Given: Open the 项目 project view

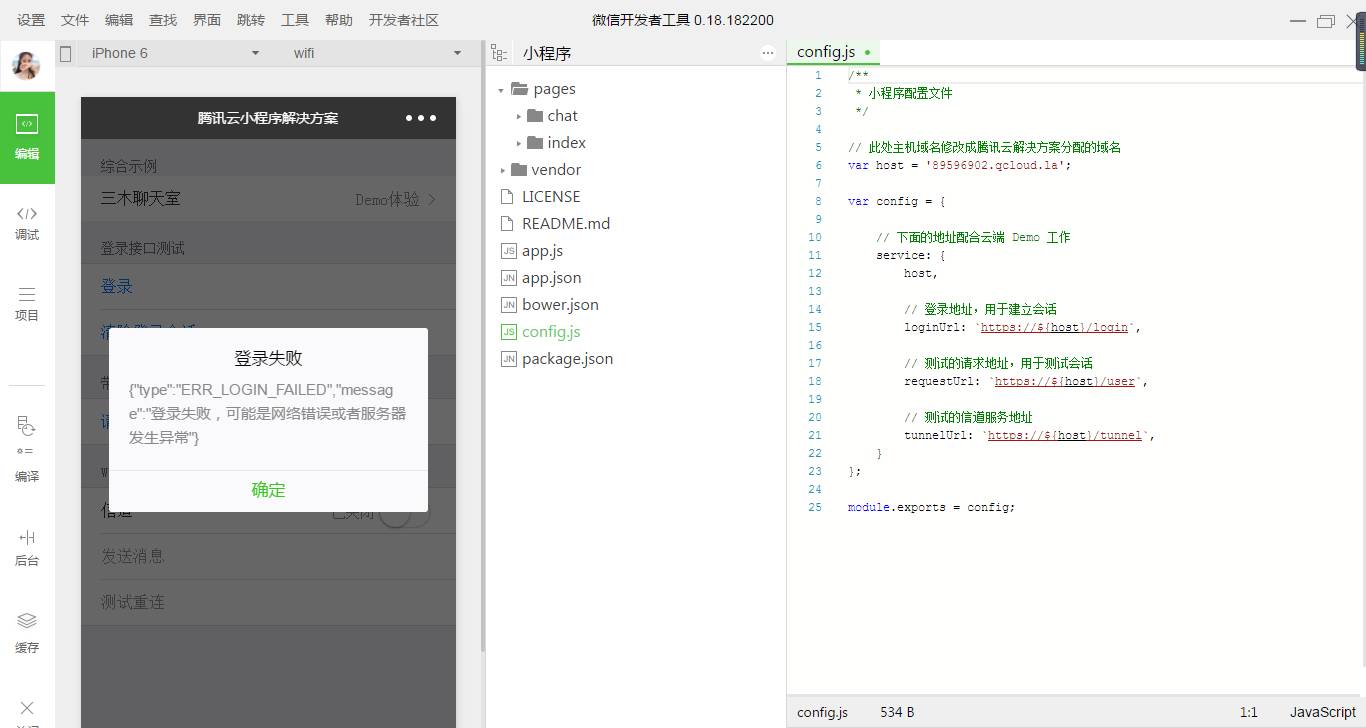Looking at the screenshot, I should coord(27,304).
